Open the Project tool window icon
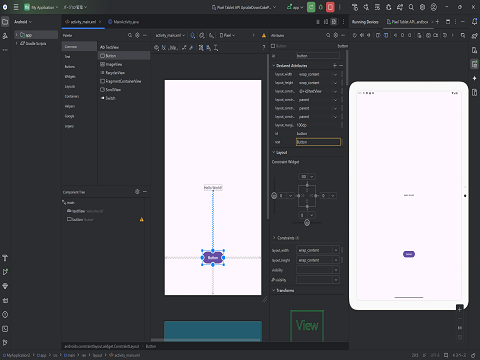 pos(5,22)
